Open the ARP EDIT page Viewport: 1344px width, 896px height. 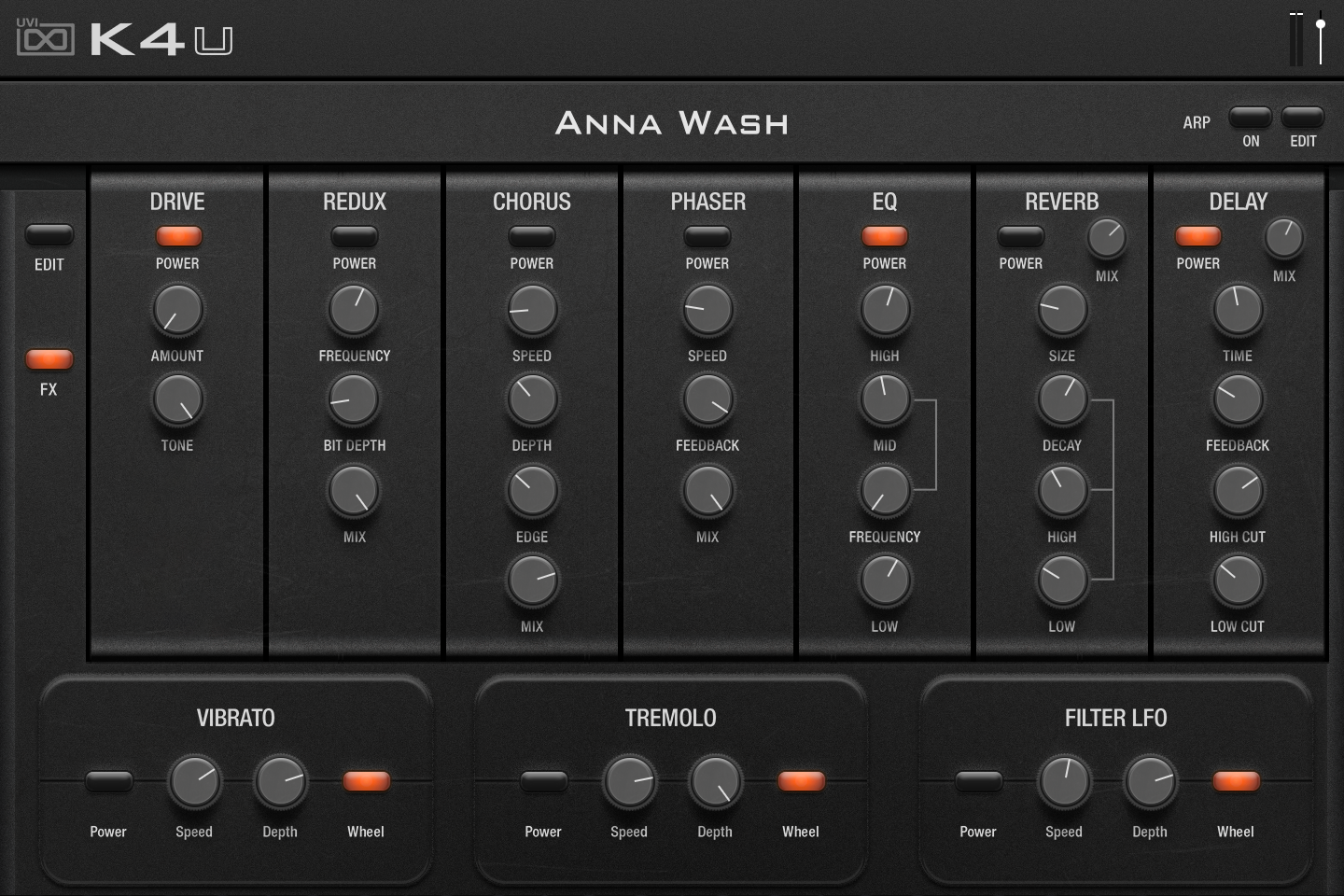point(1303,118)
